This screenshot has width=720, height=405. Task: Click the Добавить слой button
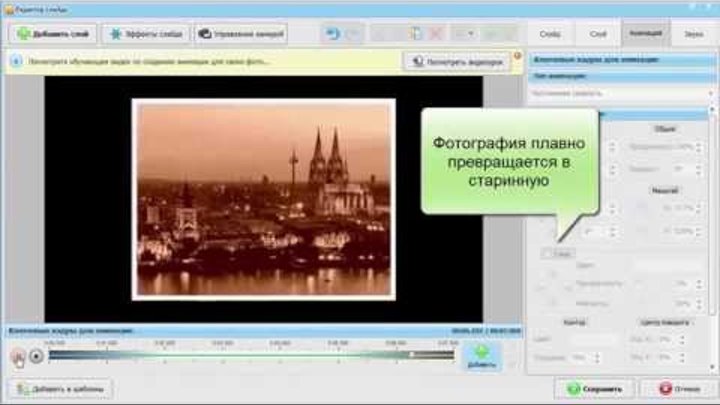point(50,33)
